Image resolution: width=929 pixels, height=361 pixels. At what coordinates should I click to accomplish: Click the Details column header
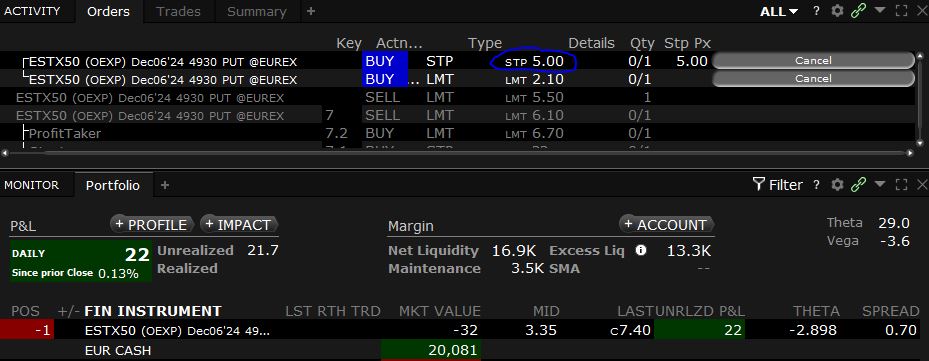[591, 43]
